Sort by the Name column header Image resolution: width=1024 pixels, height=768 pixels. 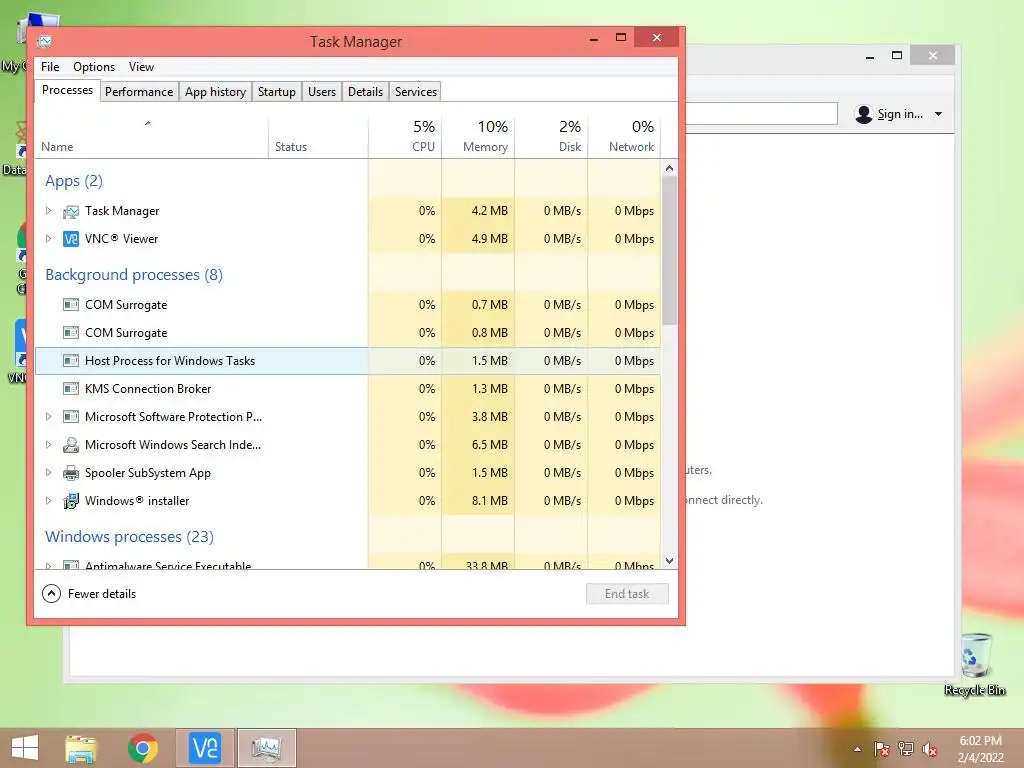(151, 138)
